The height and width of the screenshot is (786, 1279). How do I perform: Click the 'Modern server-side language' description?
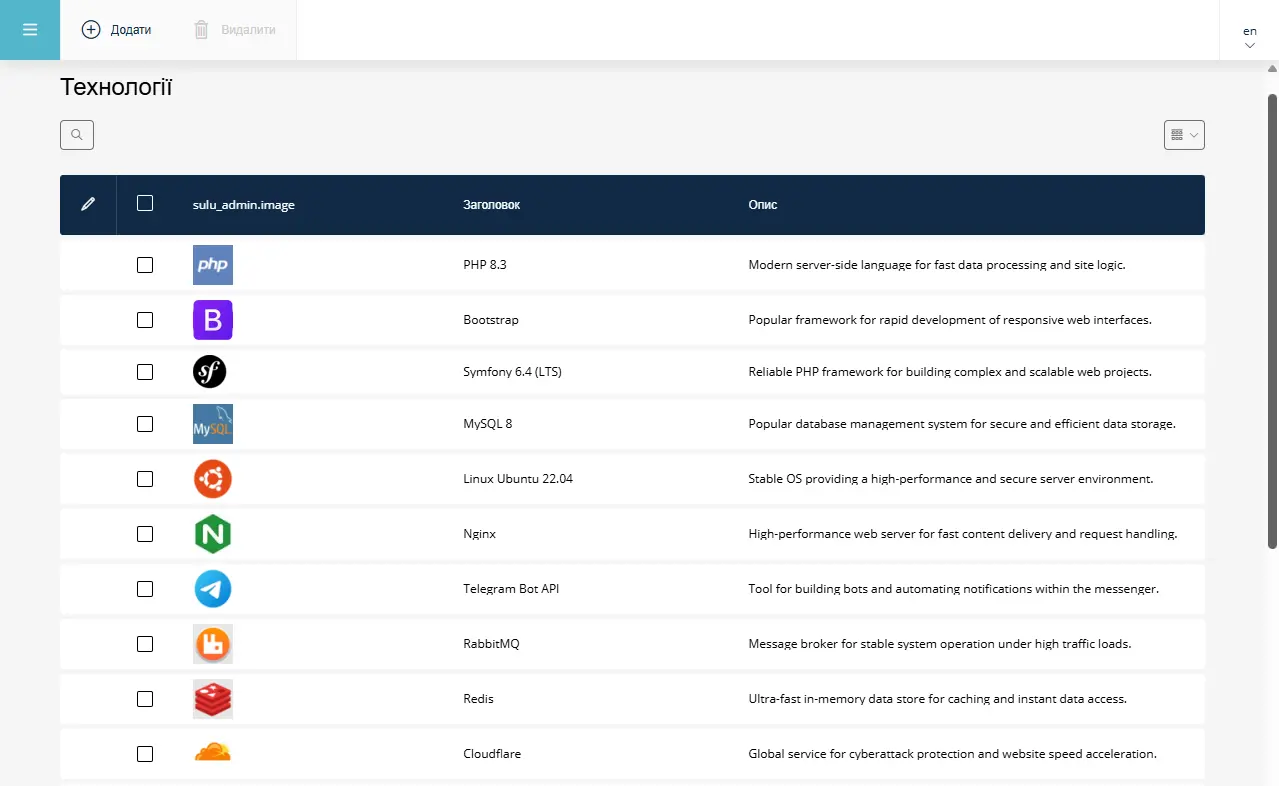point(937,265)
